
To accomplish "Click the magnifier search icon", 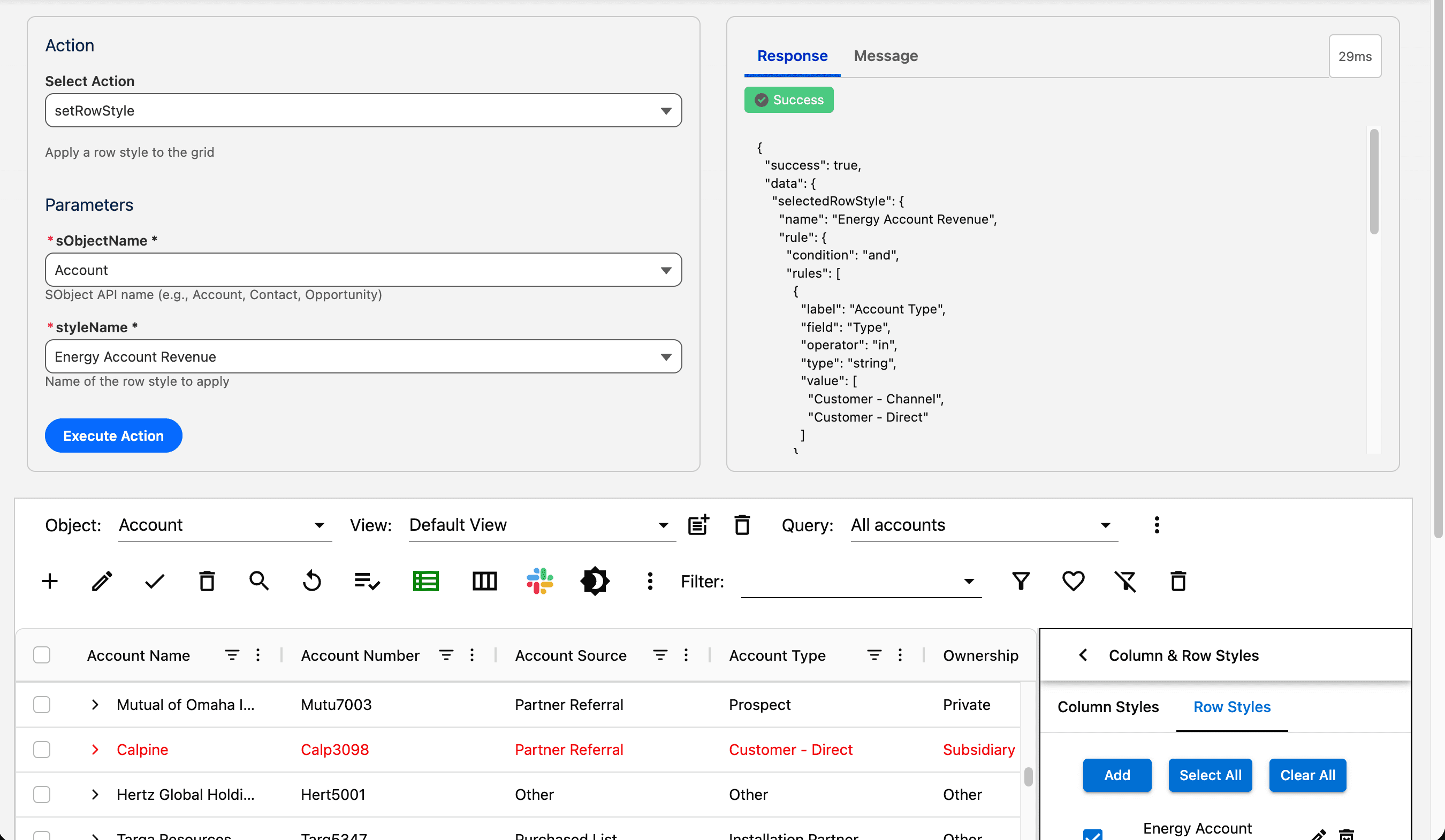I will (x=258, y=581).
